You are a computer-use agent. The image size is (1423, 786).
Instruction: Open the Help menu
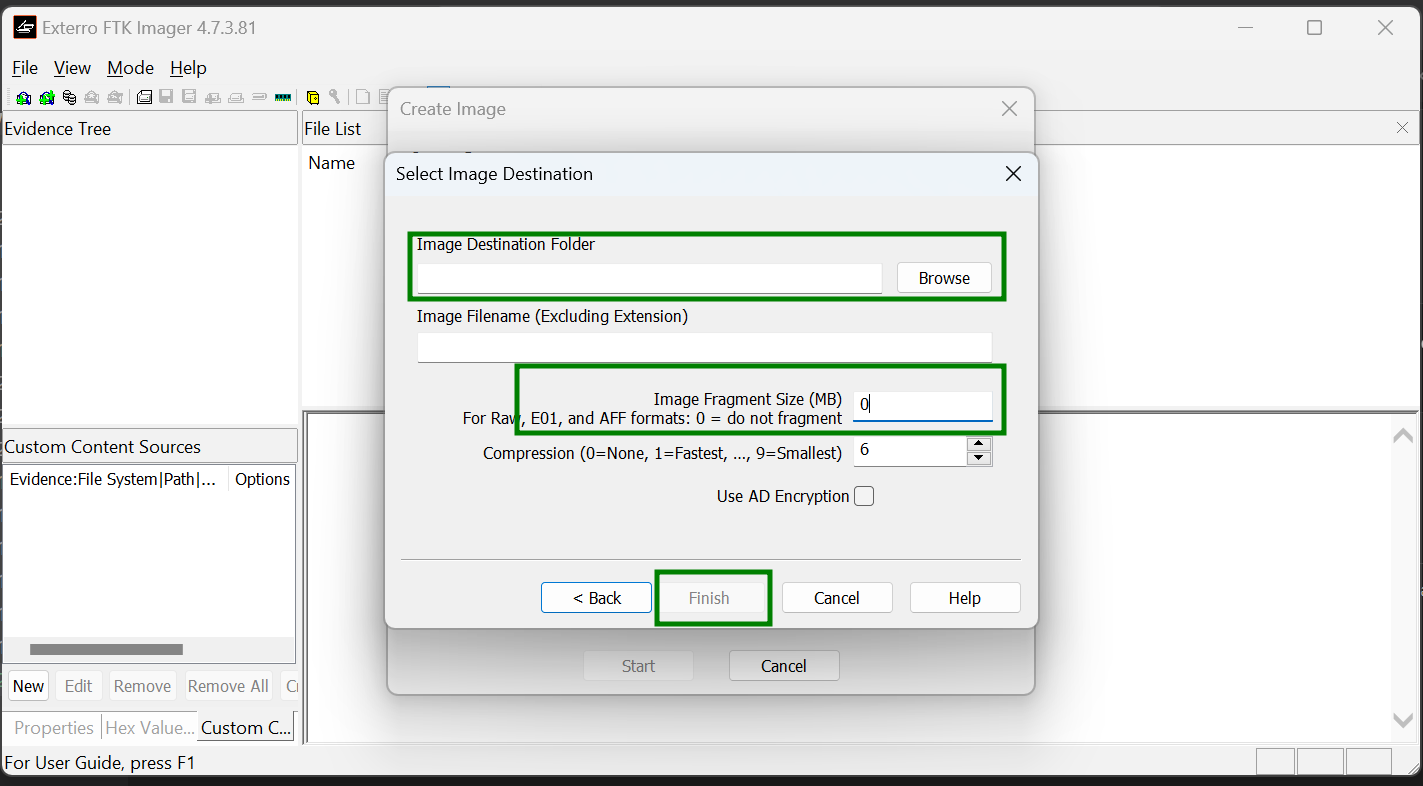[188, 68]
